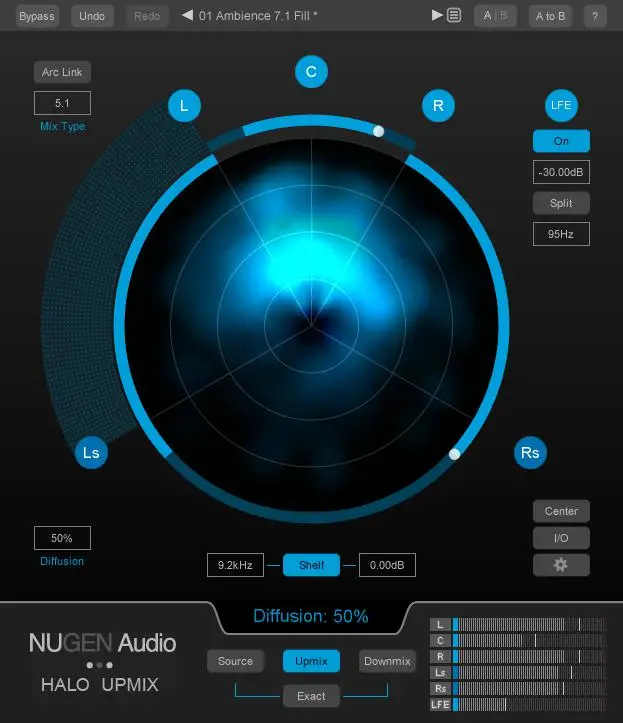
Task: Click the settings gear icon
Action: [561, 565]
